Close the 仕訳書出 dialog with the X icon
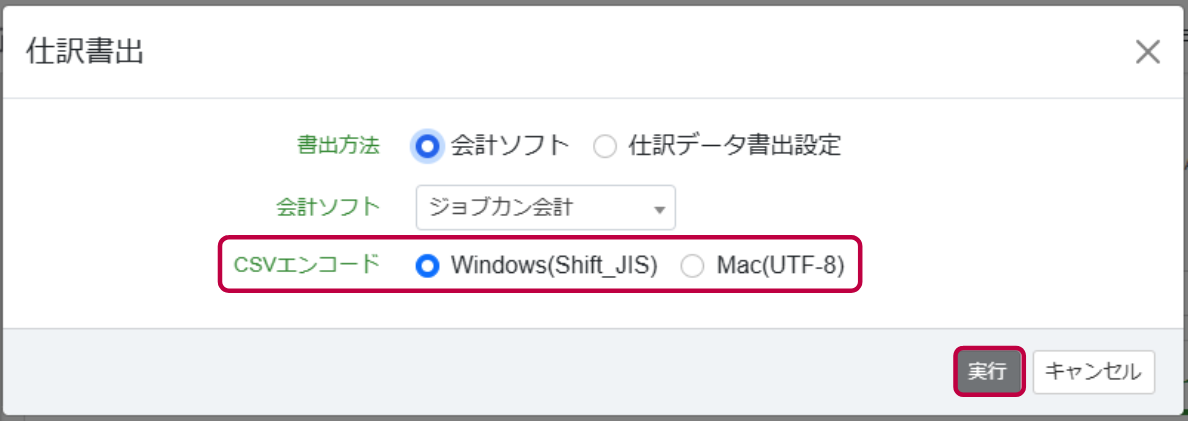1188x421 pixels. click(1148, 52)
